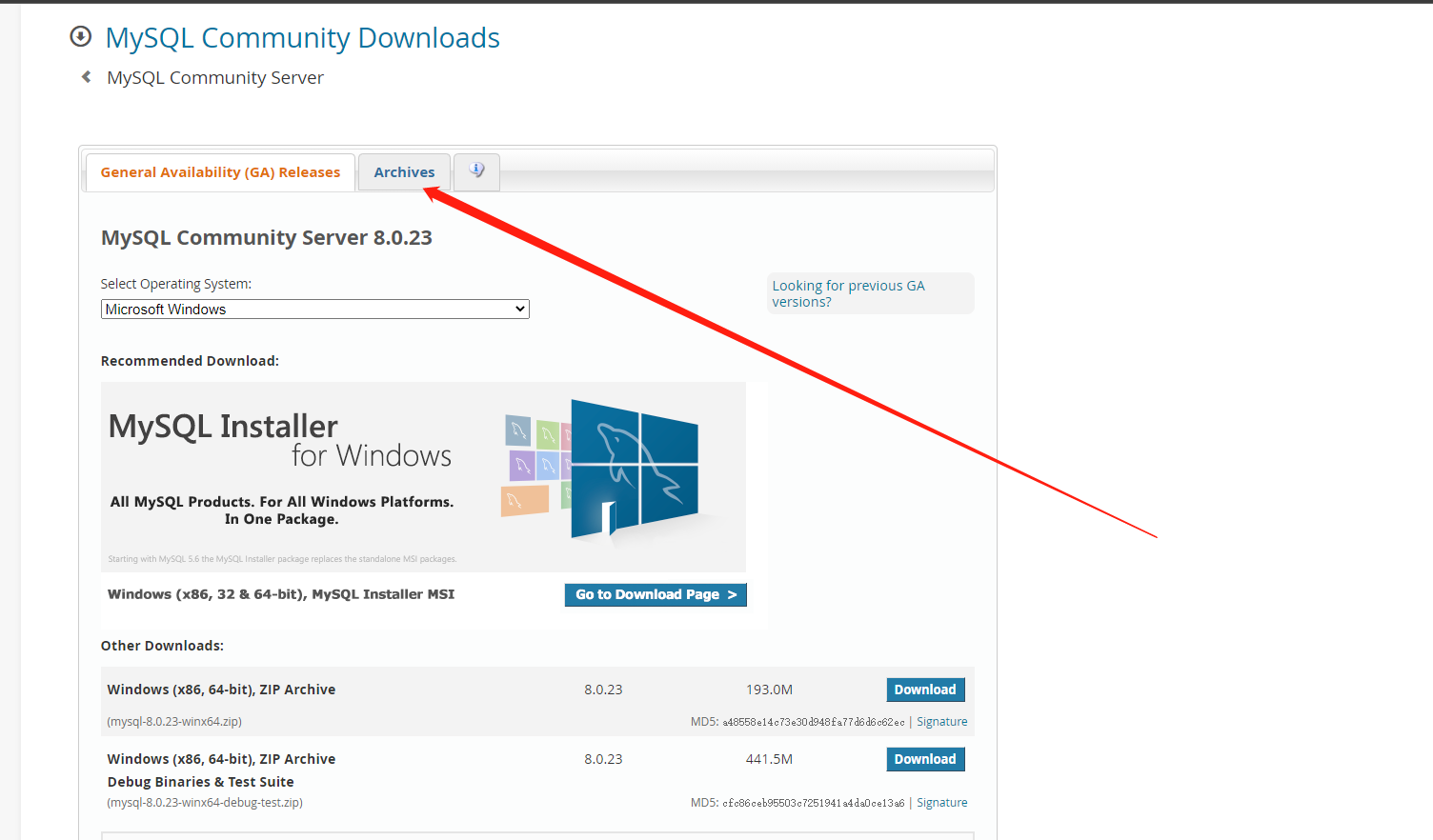The height and width of the screenshot is (840, 1433).
Task: Click Windows (x86, 32 & 64-bit) MySQL Installer MSI text
Action: [281, 594]
